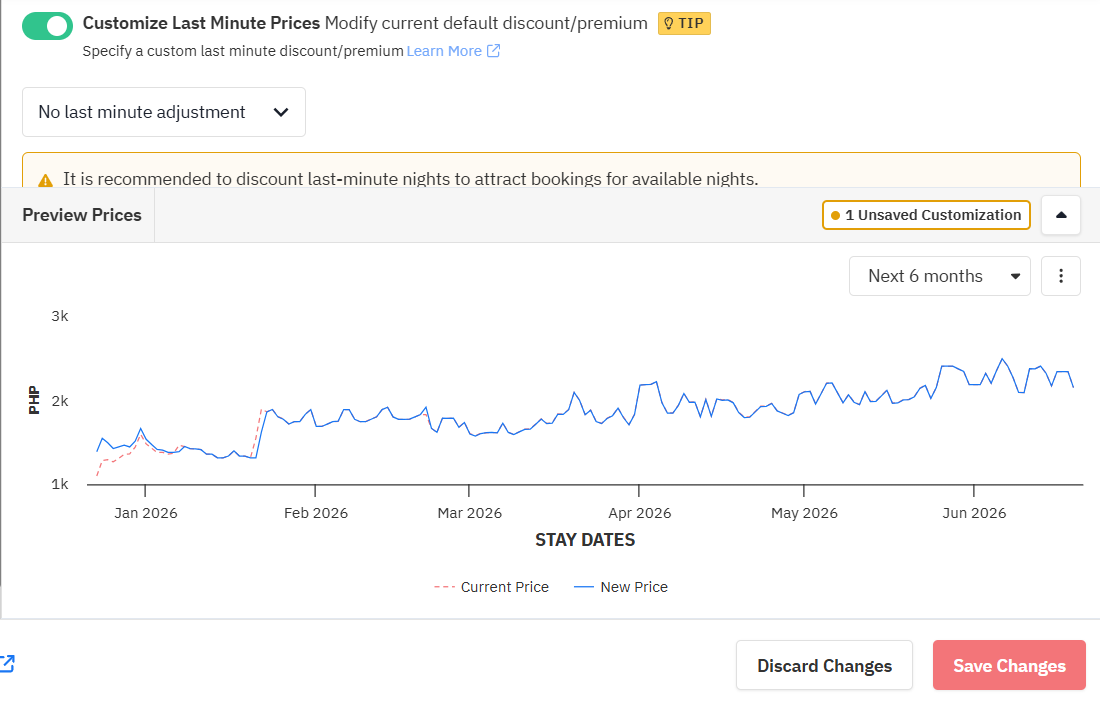Image resolution: width=1100 pixels, height=708 pixels.
Task: Open the chart's three-dot options menu
Action: [x=1061, y=276]
